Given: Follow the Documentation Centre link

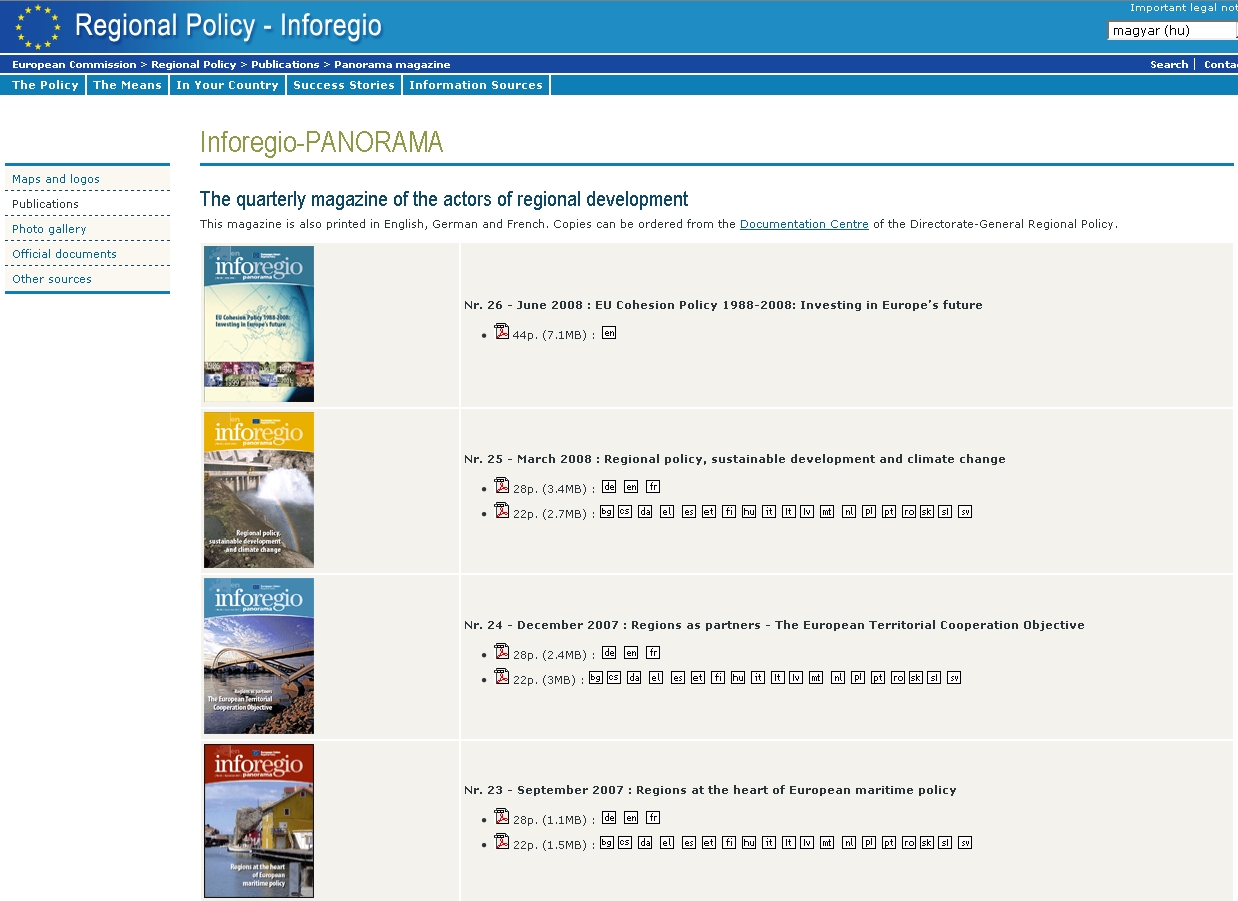Looking at the screenshot, I should tap(804, 224).
